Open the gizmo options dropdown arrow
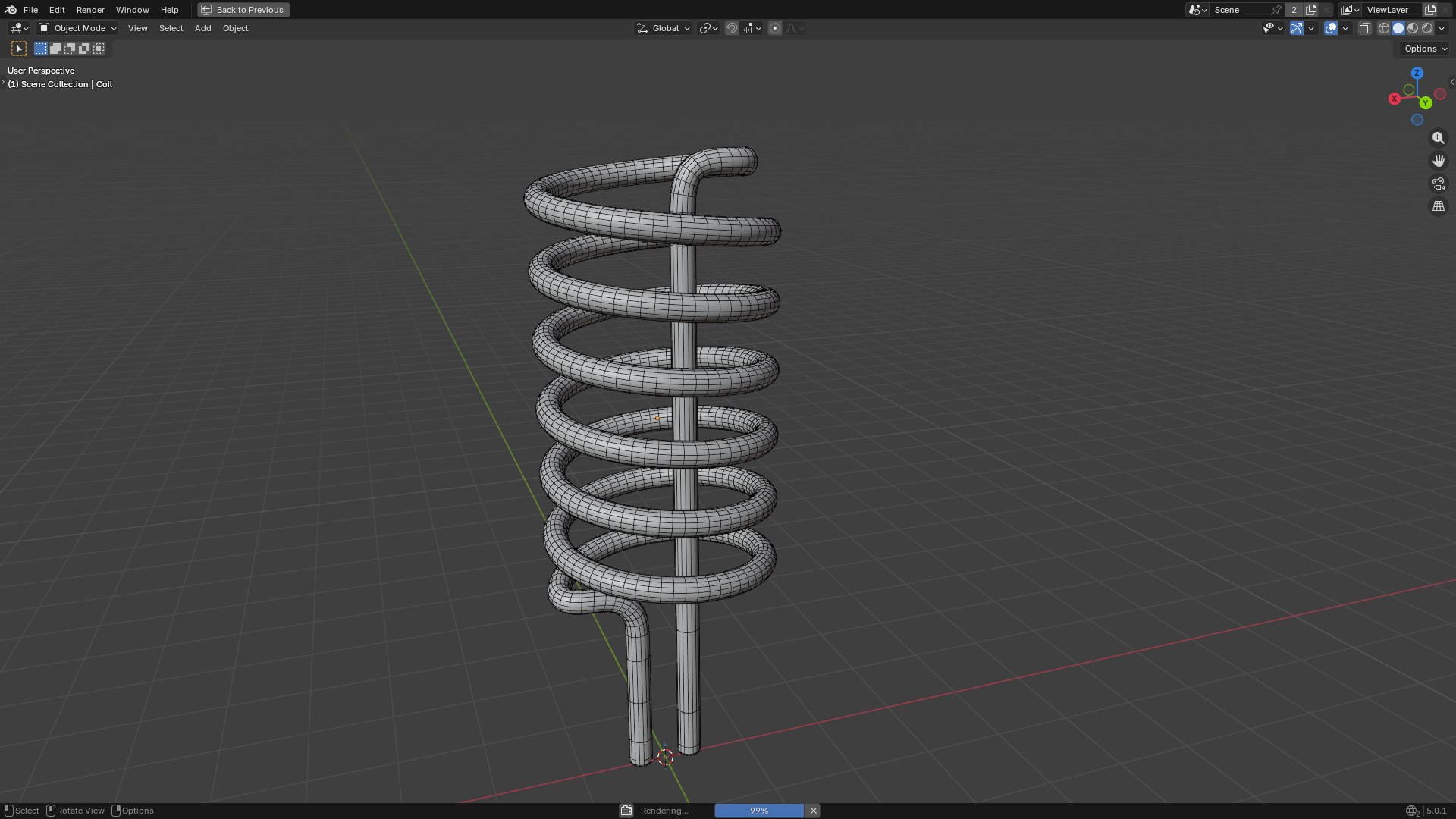Image resolution: width=1456 pixels, height=819 pixels. pyautogui.click(x=1311, y=28)
